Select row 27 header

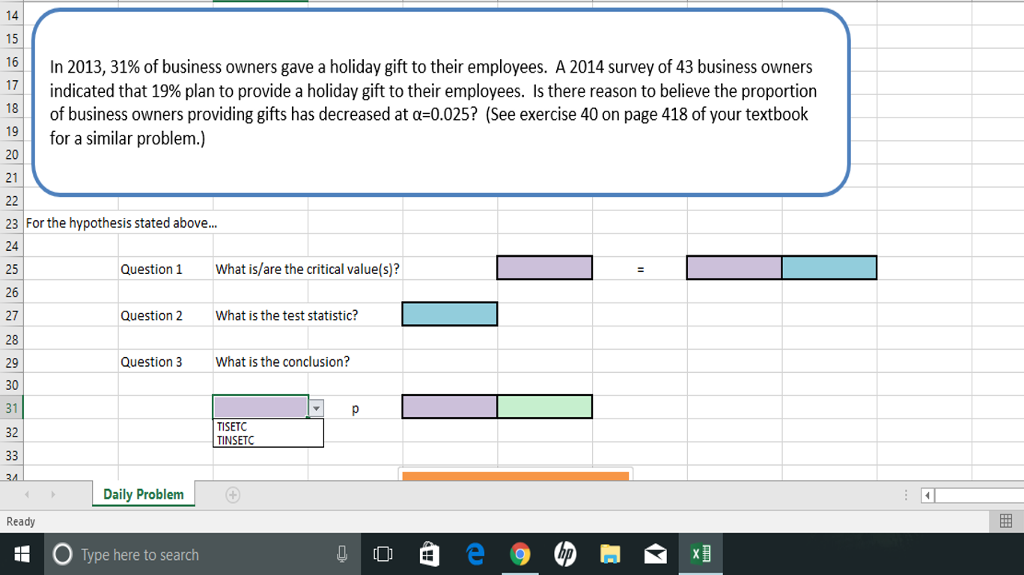(x=12, y=316)
